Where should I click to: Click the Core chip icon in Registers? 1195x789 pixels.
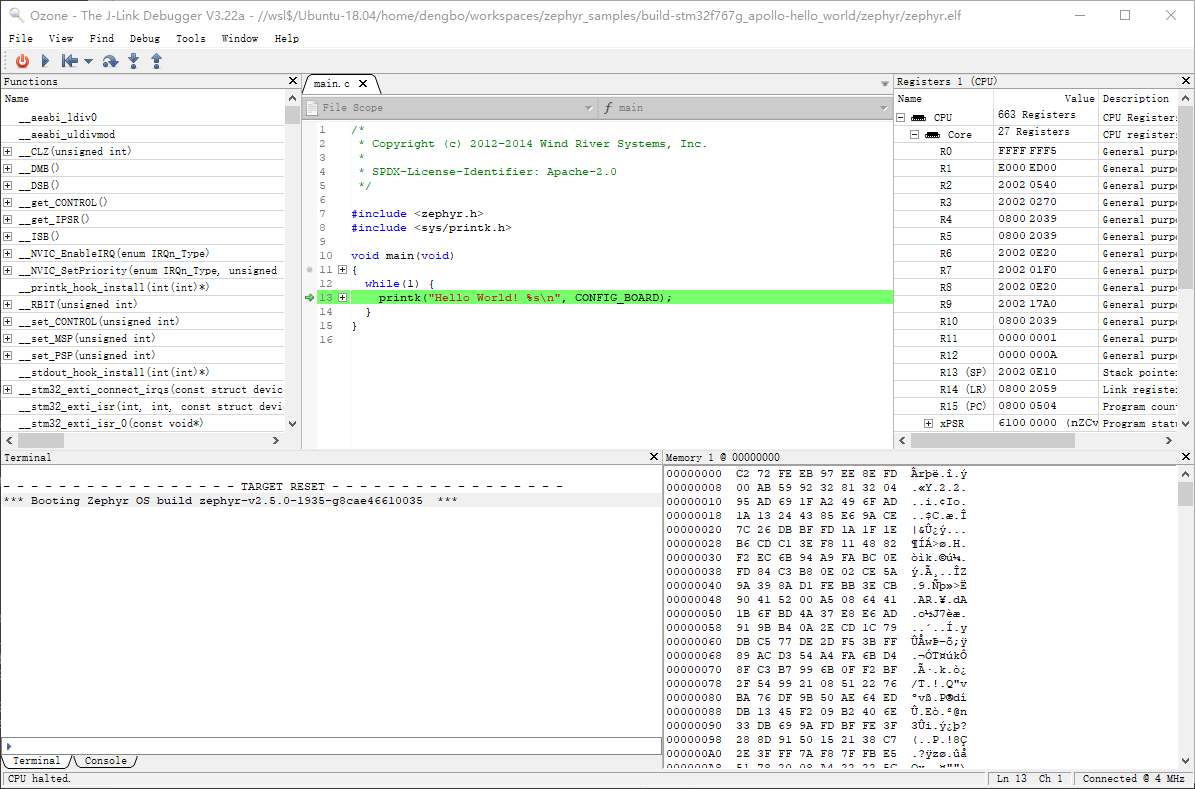933,135
